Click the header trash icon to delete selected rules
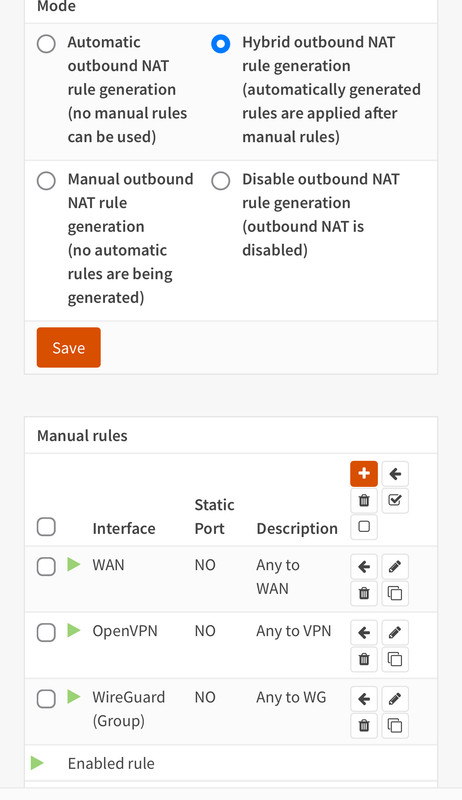This screenshot has height=800, width=462. 364,500
